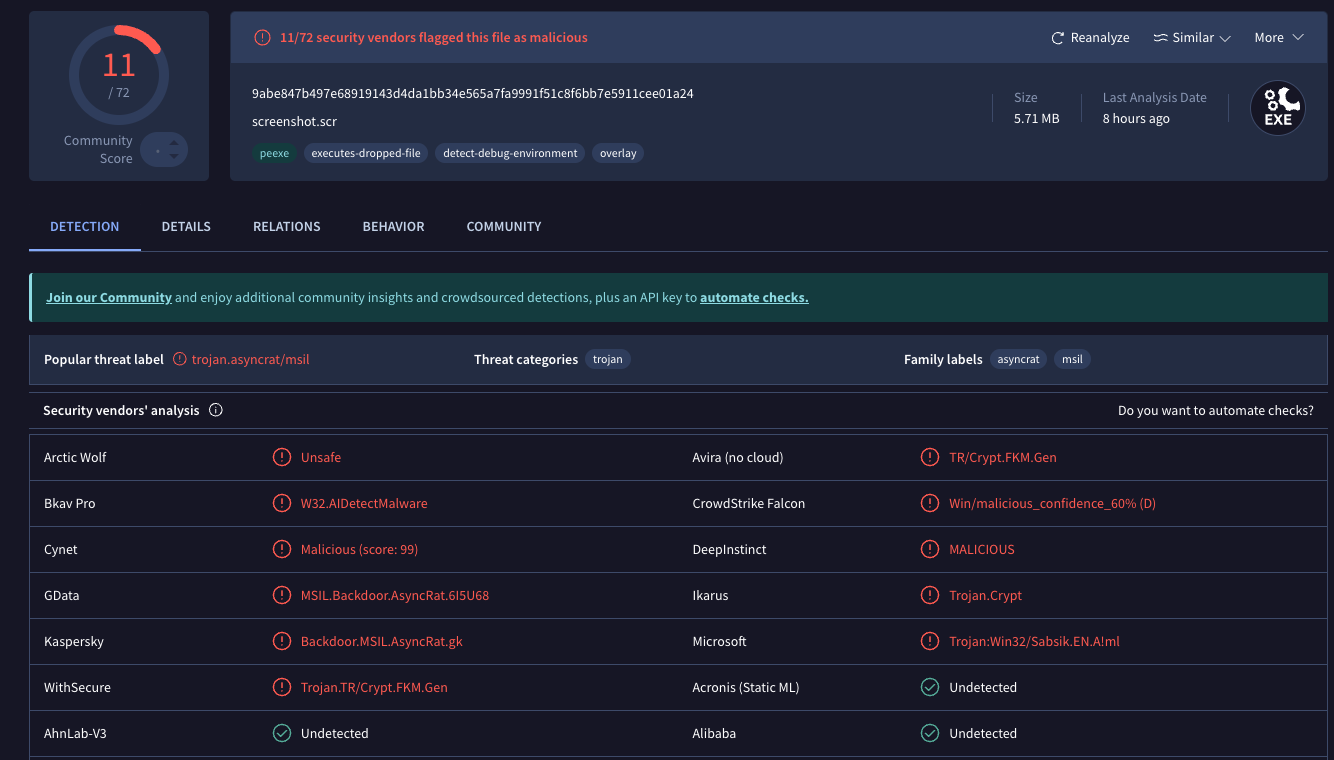The width and height of the screenshot is (1334, 760).
Task: Click alert icon beside Microsoft's Trojan:Win32/Sabsik detection
Action: point(930,641)
